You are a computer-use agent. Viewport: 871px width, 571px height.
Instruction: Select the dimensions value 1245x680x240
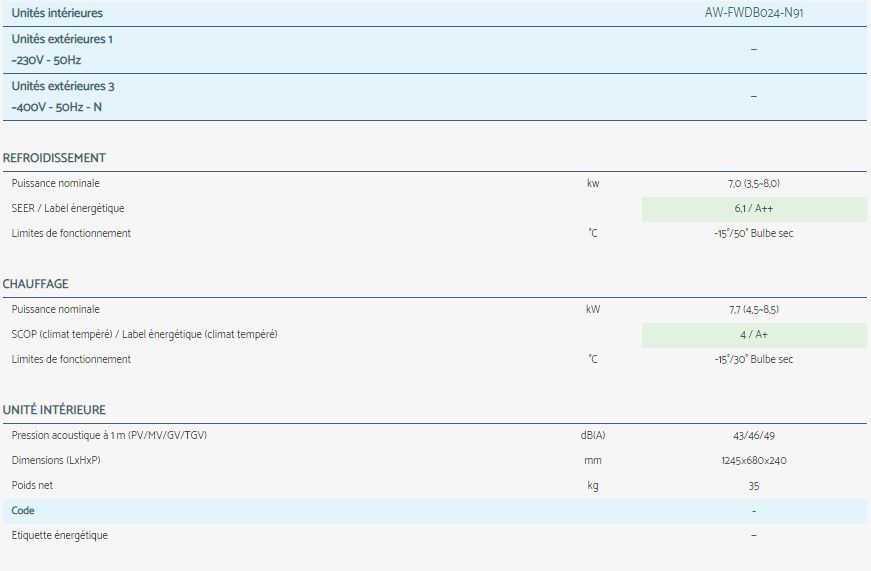(x=753, y=461)
